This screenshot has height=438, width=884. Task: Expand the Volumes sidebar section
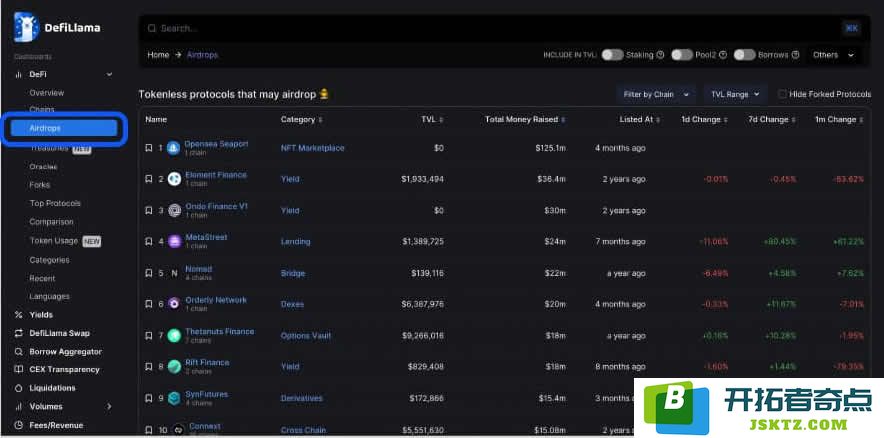(109, 406)
